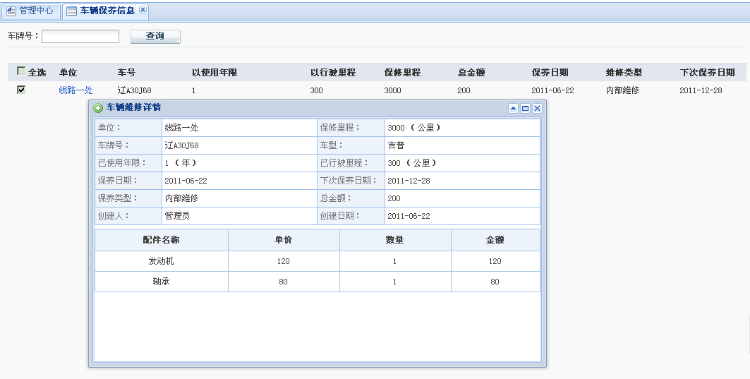This screenshot has height=379, width=750.
Task: Click the 维修类型 column header
Action: [x=624, y=73]
